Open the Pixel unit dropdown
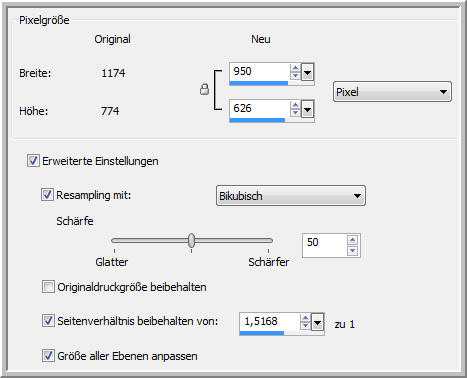Image resolution: width=467 pixels, height=378 pixels. [x=392, y=92]
